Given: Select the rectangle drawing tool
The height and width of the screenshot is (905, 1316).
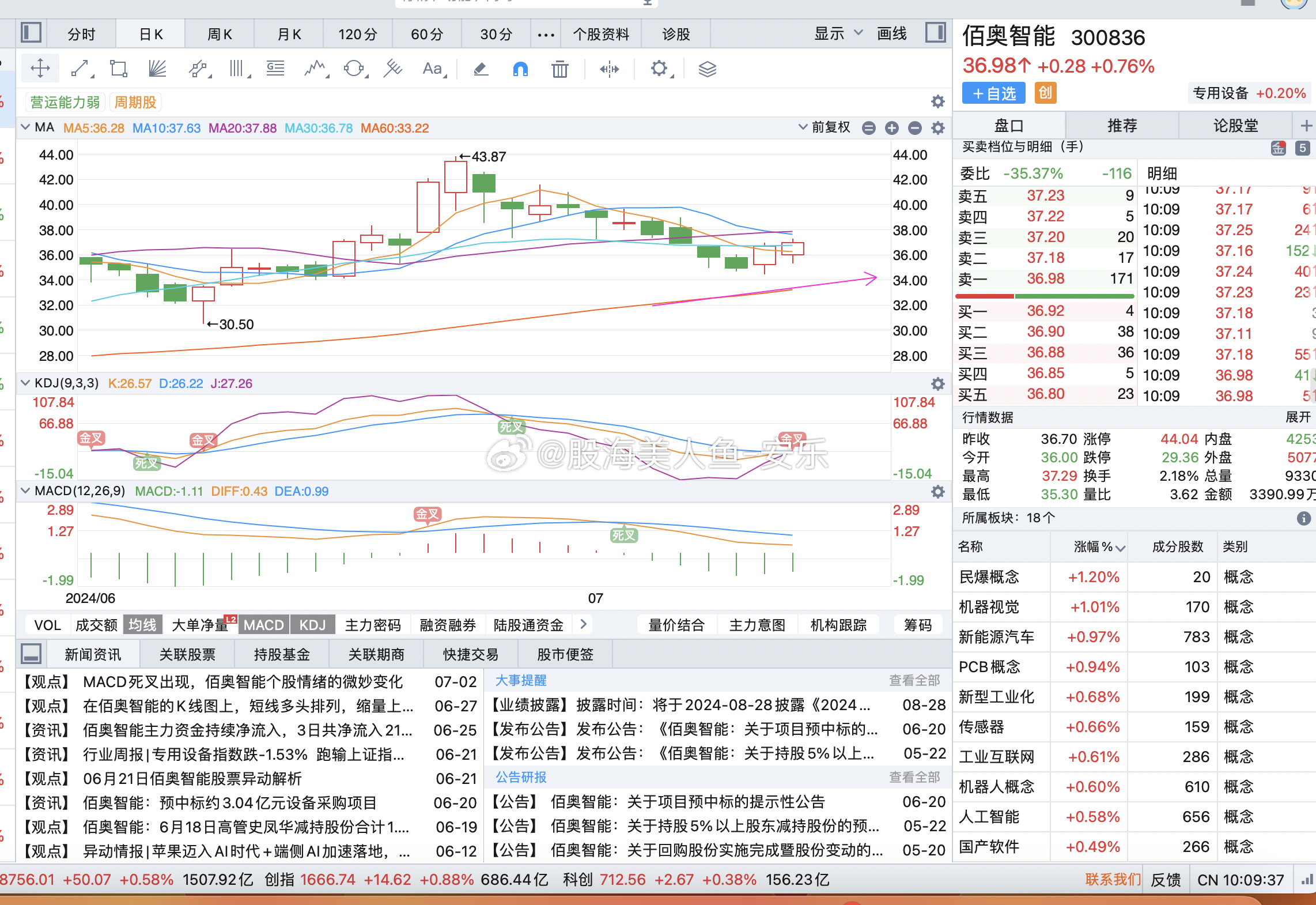Looking at the screenshot, I should pos(118,68).
